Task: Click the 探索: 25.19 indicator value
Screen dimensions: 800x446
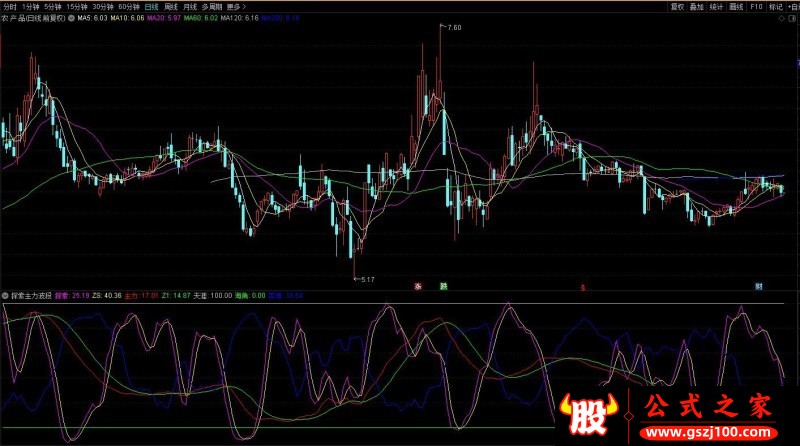Action: click(x=72, y=295)
